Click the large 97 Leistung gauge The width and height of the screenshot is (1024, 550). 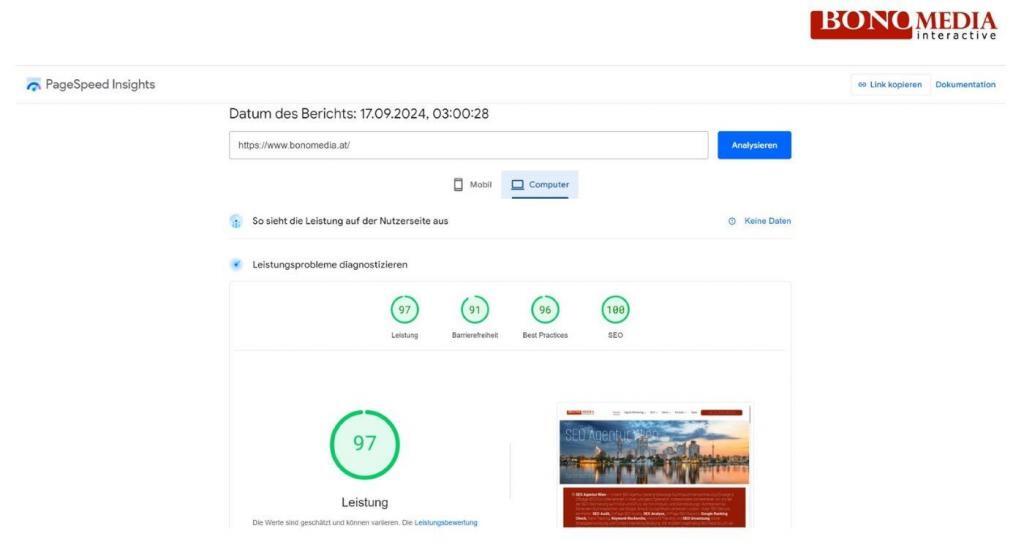(x=364, y=444)
